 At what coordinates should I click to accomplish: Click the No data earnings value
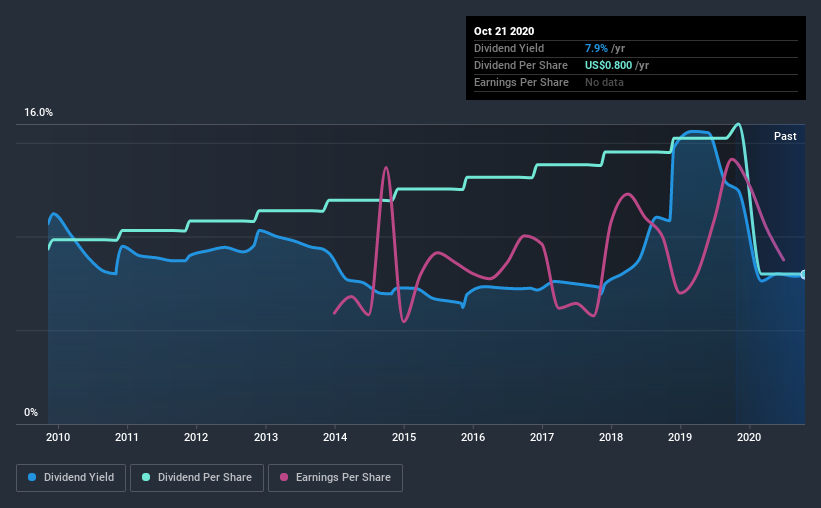(x=604, y=82)
